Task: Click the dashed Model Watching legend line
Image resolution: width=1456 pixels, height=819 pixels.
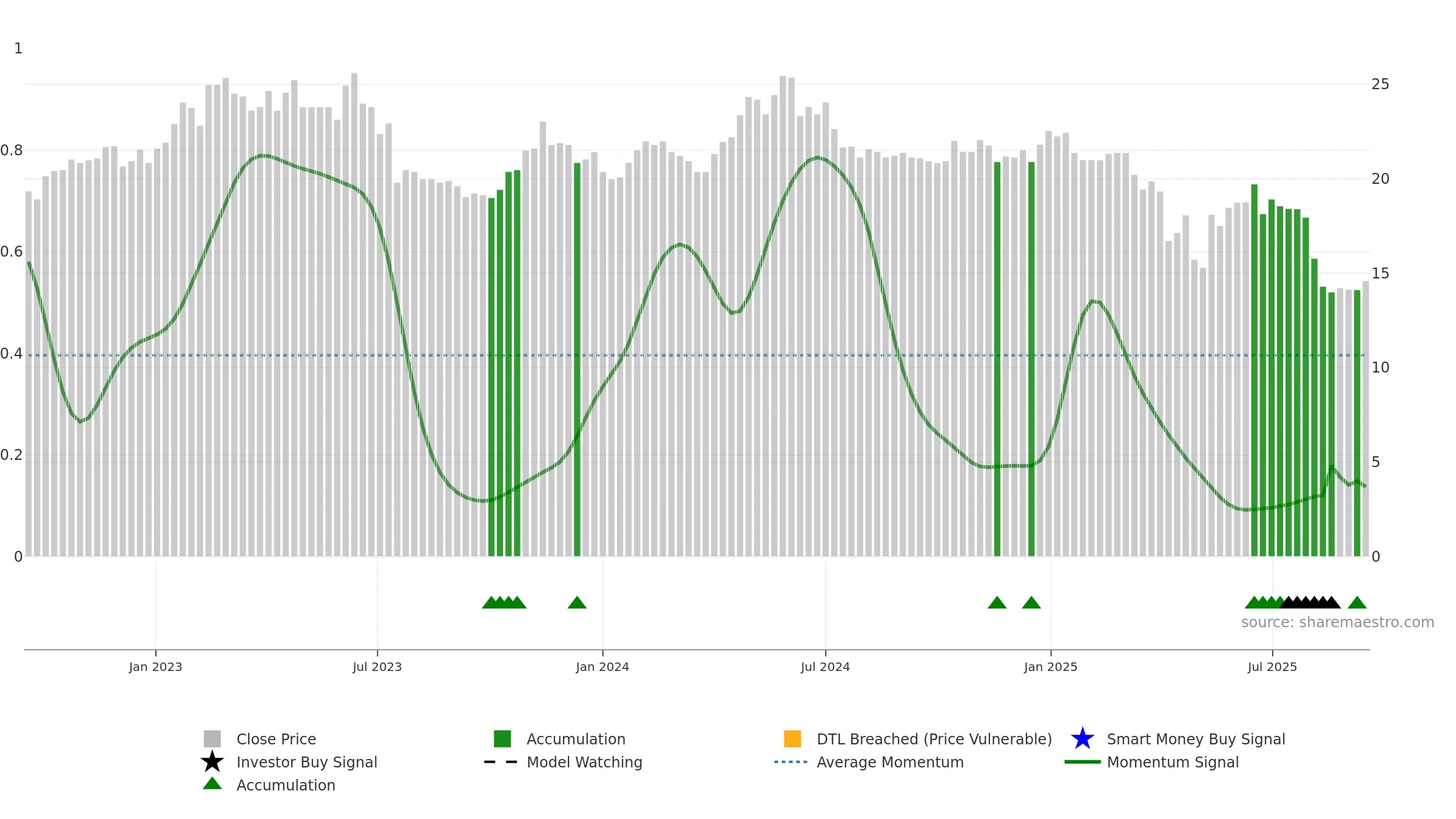Action: pyautogui.click(x=501, y=762)
